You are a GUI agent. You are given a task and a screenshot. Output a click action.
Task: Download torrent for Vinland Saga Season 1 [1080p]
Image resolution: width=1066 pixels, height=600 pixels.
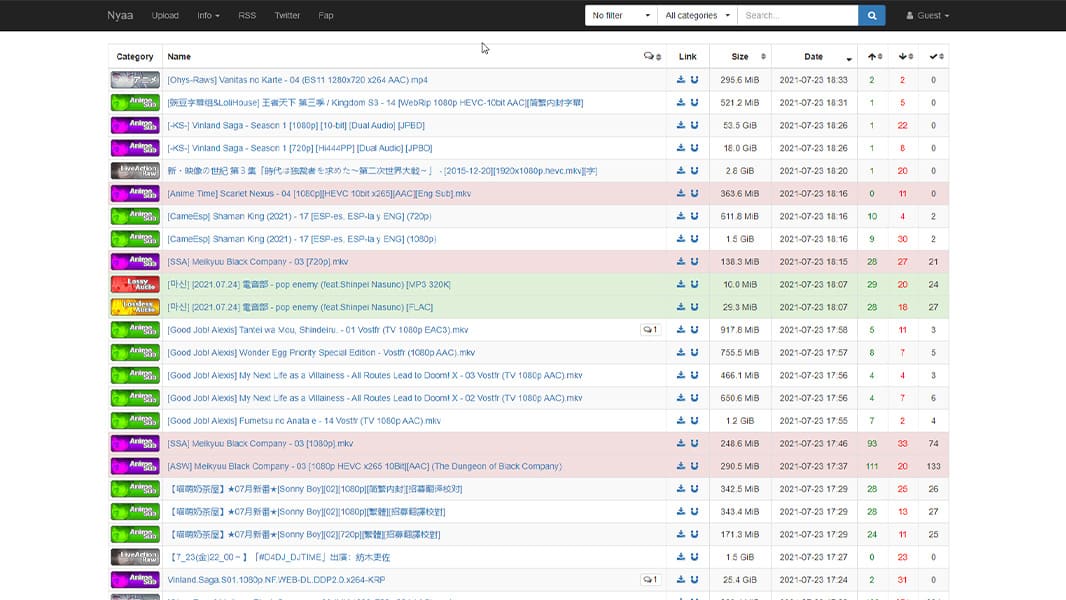tap(681, 125)
